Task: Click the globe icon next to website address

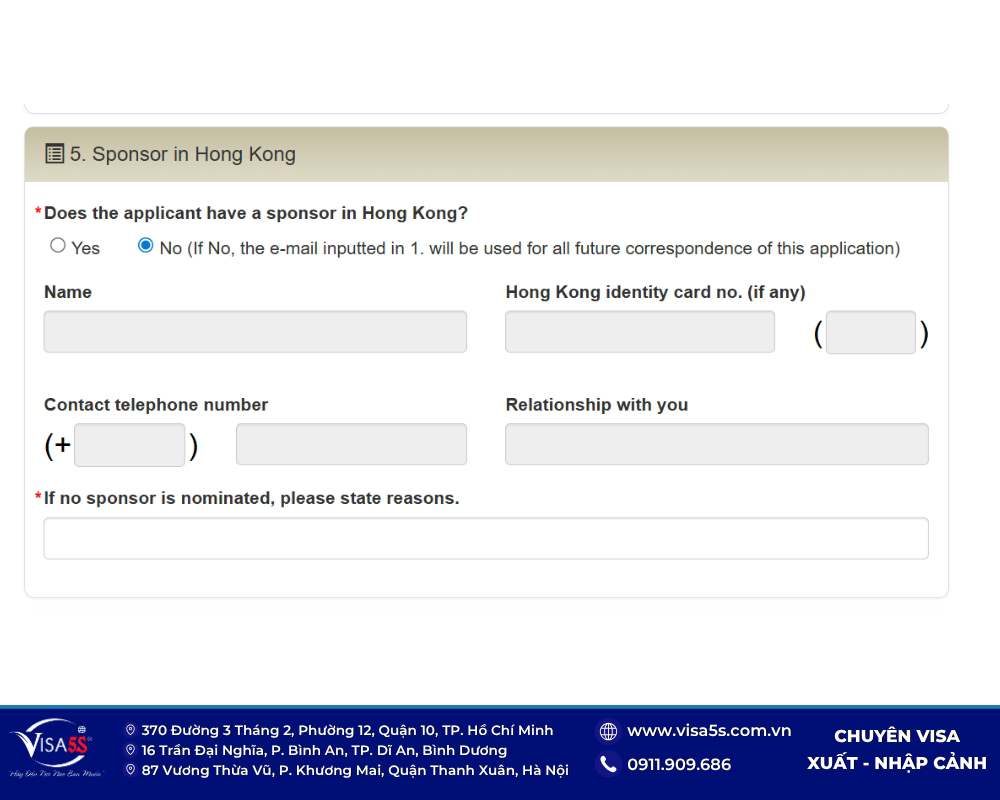Action: coord(608,731)
